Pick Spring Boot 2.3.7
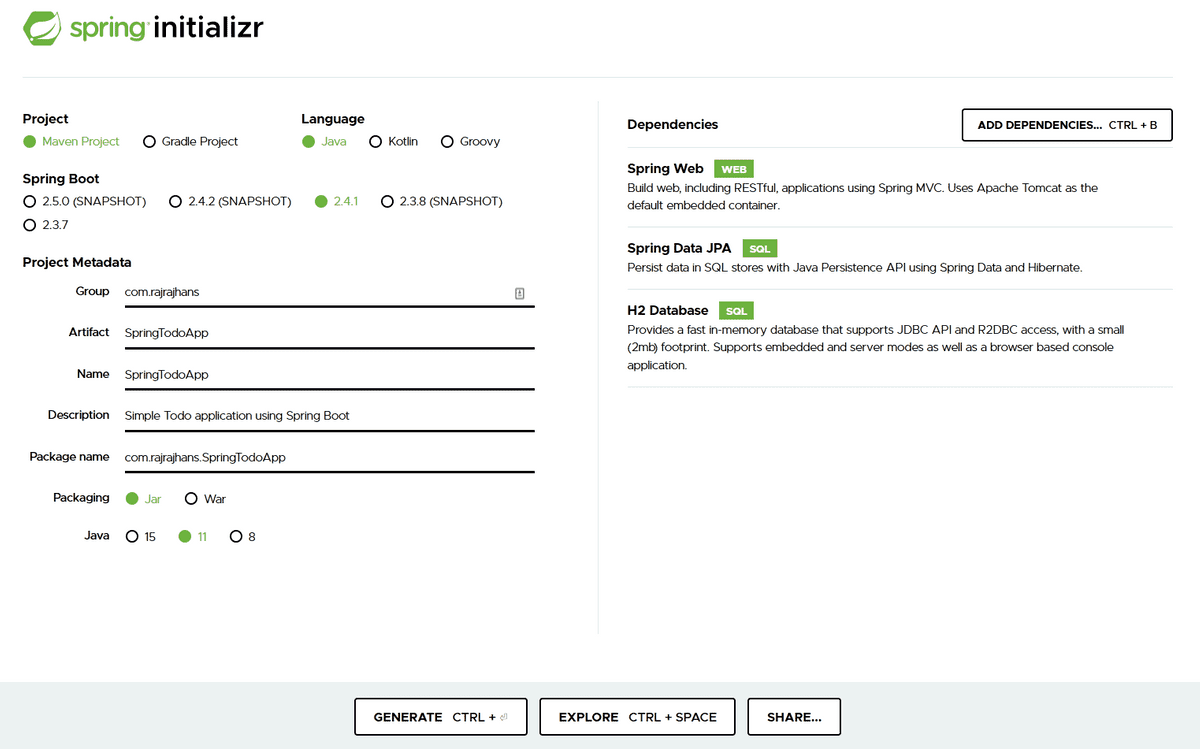This screenshot has height=749, width=1200. [x=30, y=225]
